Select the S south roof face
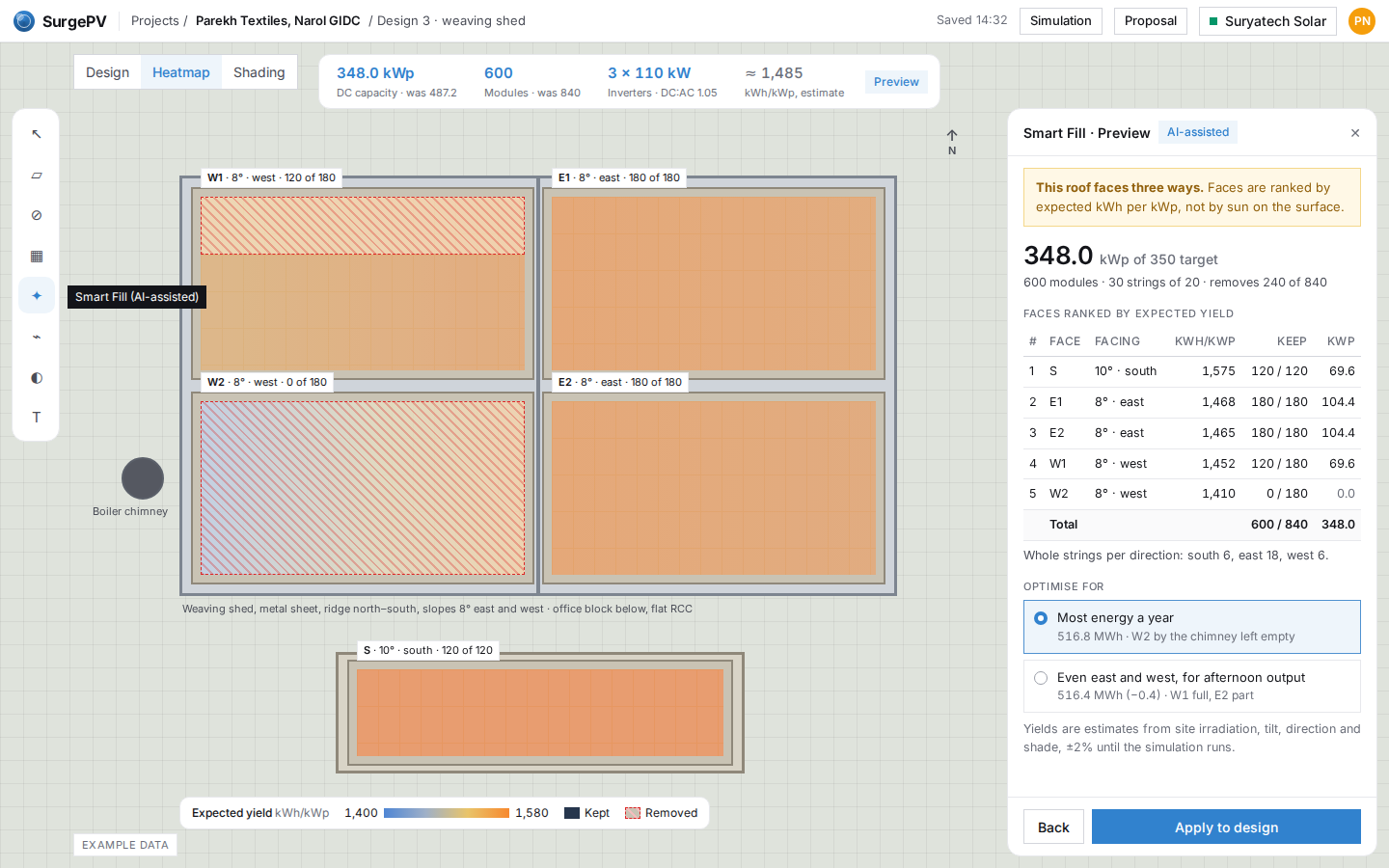This screenshot has width=1389, height=868. [540, 713]
